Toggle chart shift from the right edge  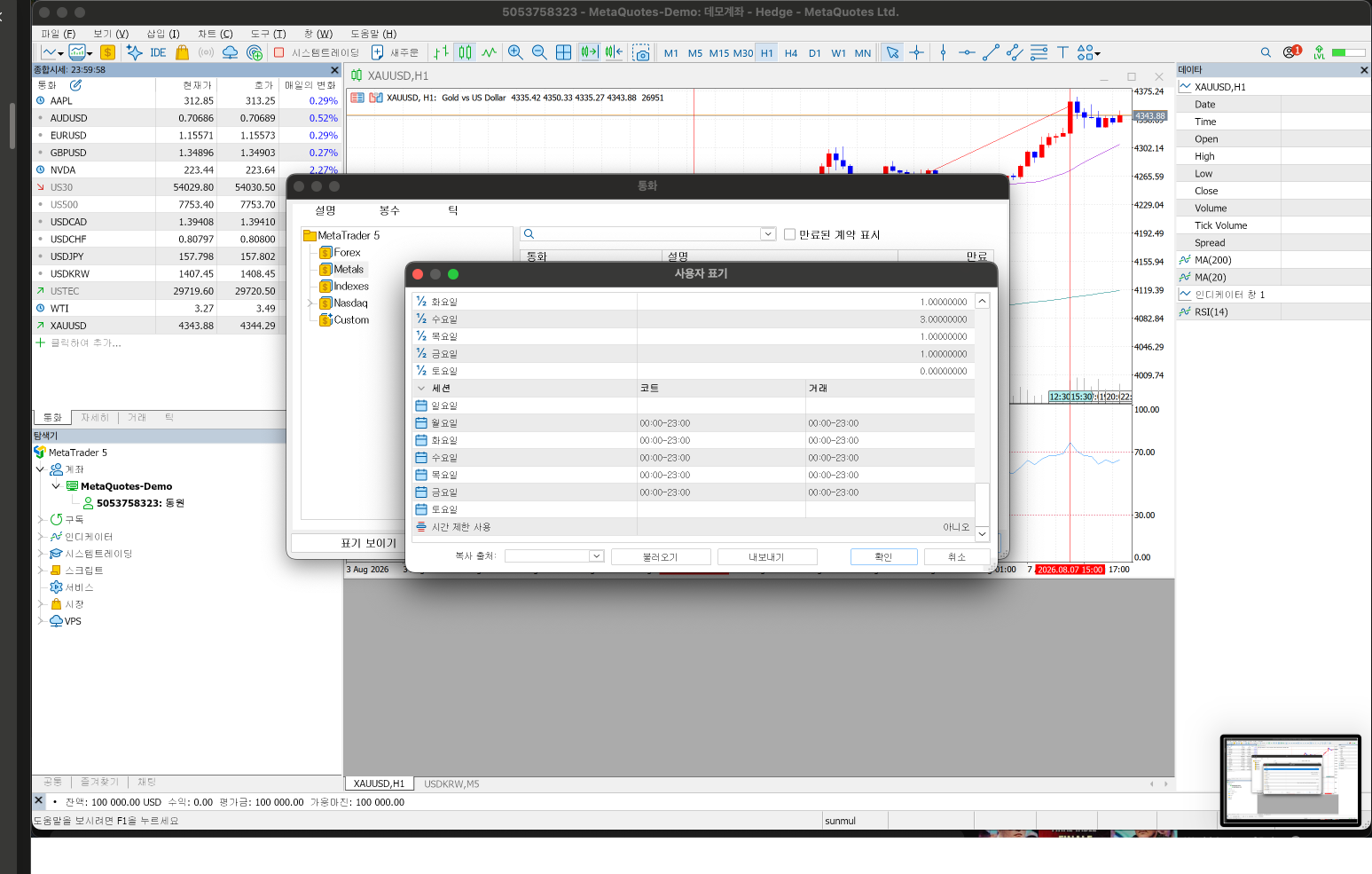614,52
